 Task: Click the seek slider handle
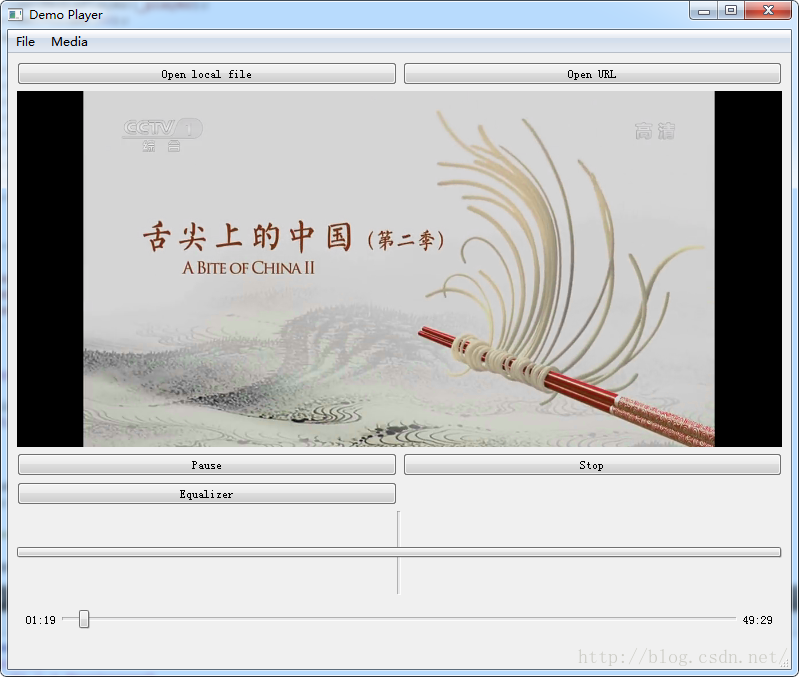click(x=84, y=619)
